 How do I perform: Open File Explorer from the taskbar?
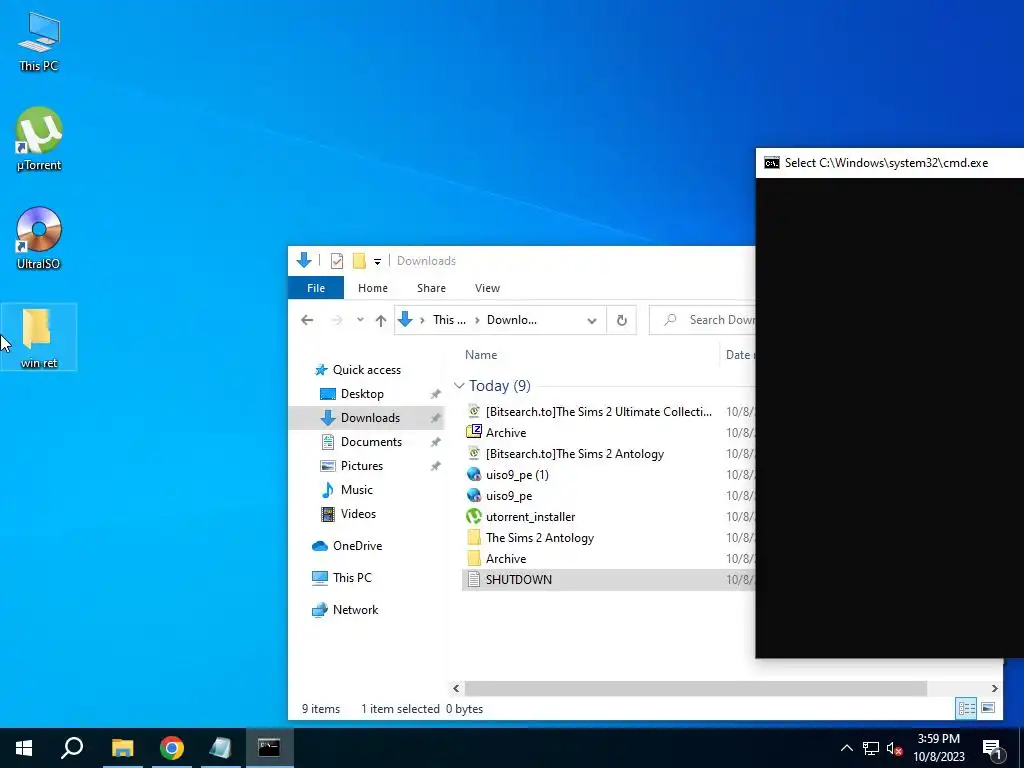(122, 748)
